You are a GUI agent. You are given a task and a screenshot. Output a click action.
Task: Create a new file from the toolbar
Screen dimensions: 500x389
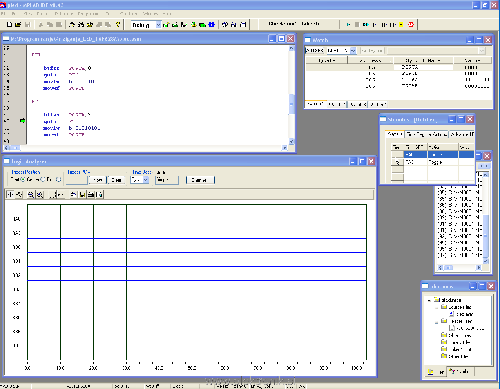(x=9, y=24)
